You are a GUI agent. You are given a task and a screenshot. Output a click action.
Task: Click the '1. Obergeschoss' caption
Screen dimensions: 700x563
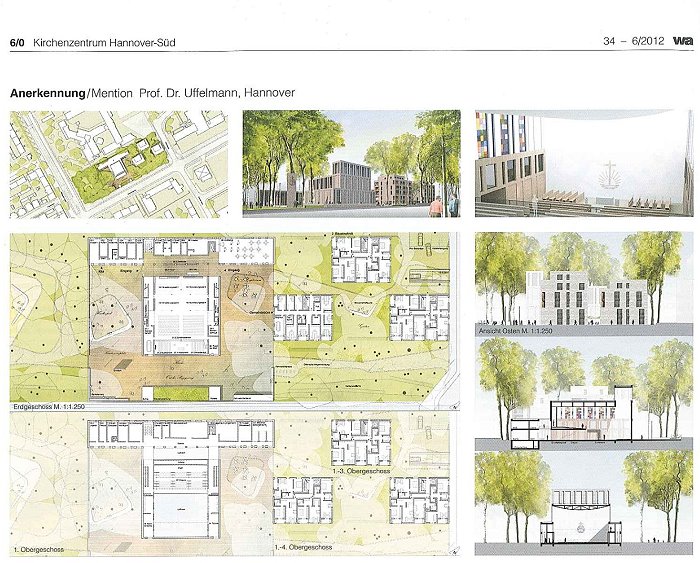[x=39, y=550]
